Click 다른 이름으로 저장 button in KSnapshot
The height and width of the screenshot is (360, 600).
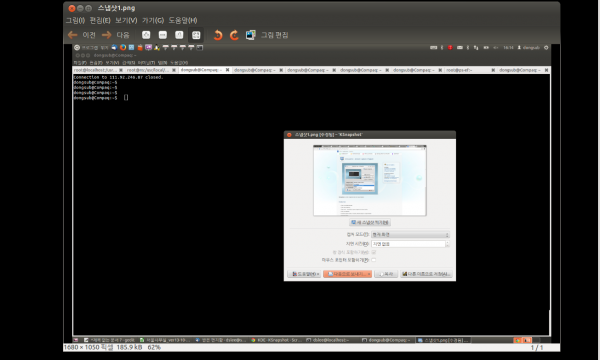click(x=426, y=274)
